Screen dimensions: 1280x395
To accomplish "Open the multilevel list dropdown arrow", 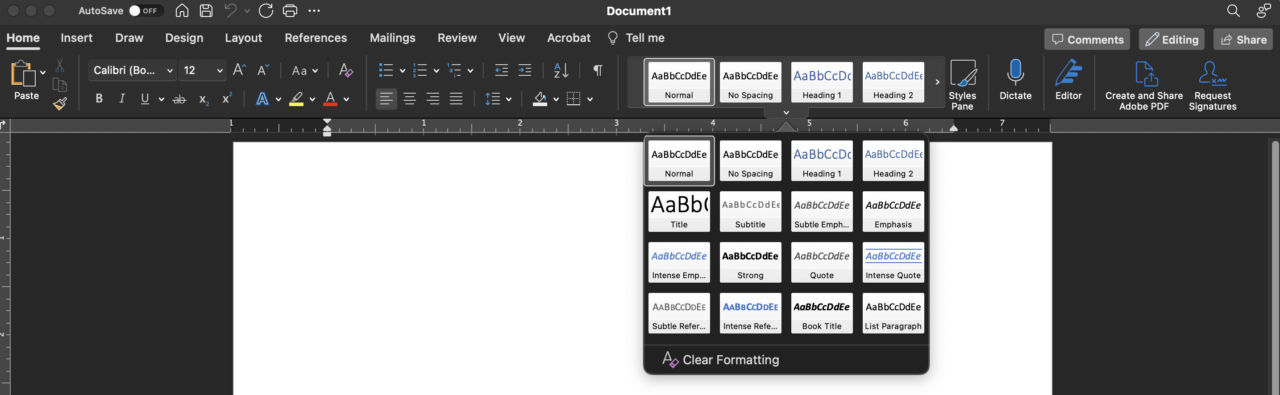I will [471, 71].
